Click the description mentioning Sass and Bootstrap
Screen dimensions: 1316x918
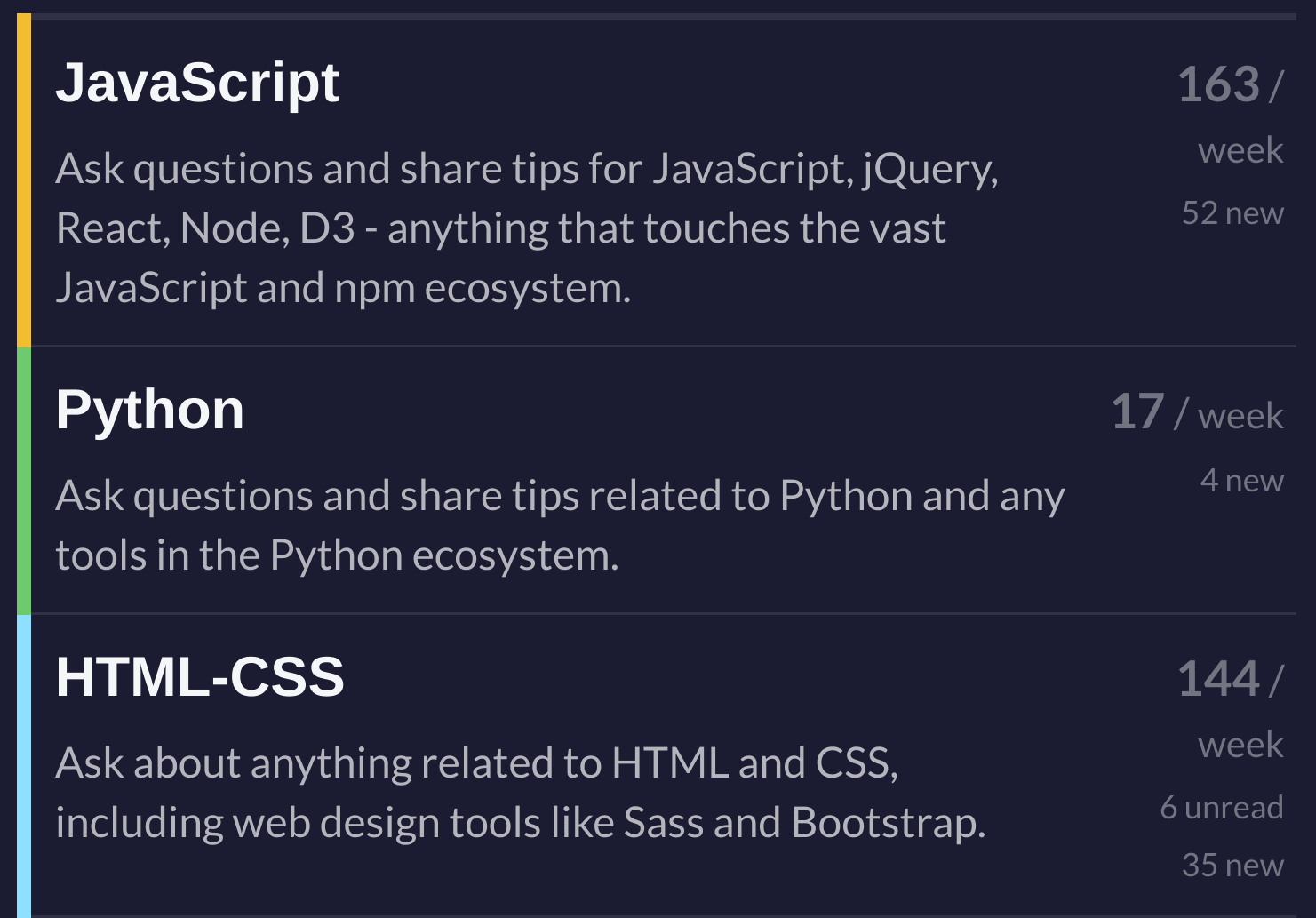pos(520,822)
